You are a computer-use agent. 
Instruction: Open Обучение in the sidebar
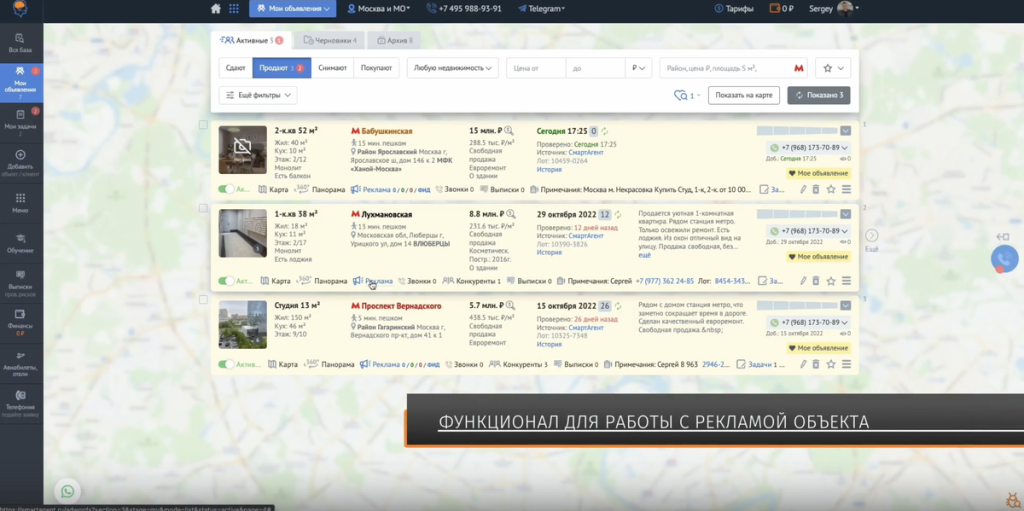tap(20, 243)
